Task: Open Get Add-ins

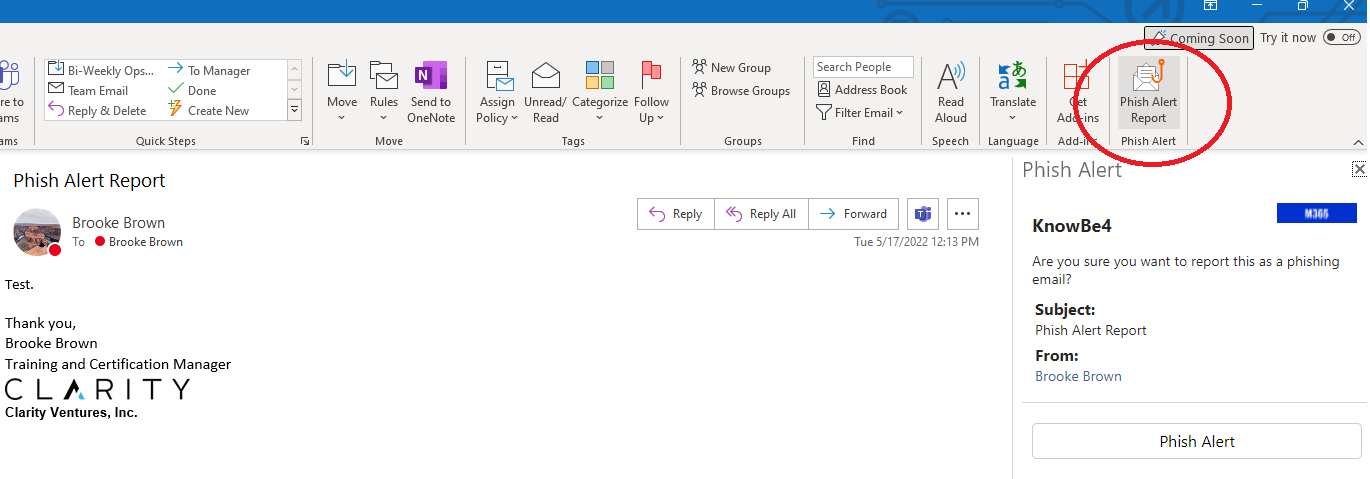Action: click(x=1077, y=93)
